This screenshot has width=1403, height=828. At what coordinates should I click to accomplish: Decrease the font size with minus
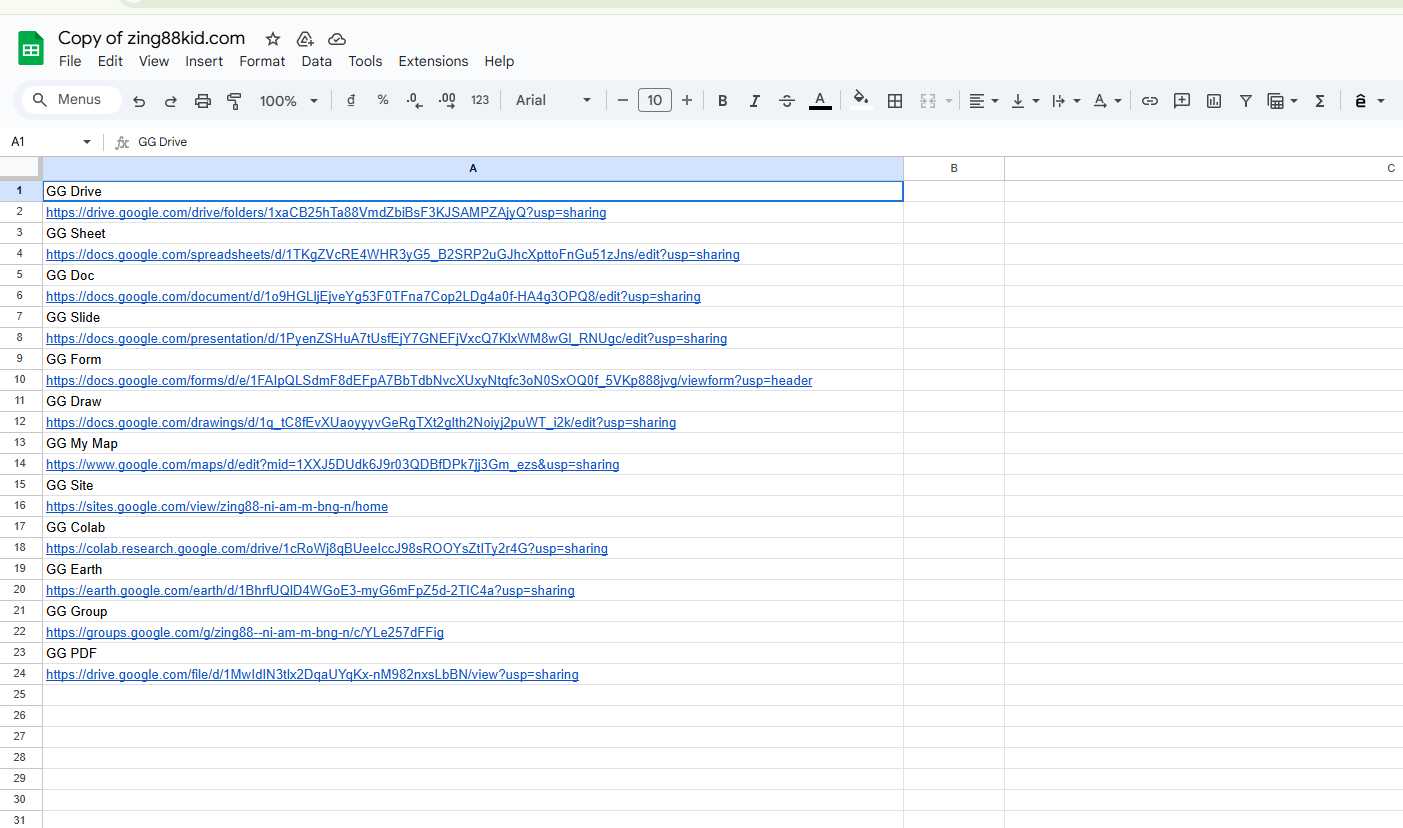(623, 100)
